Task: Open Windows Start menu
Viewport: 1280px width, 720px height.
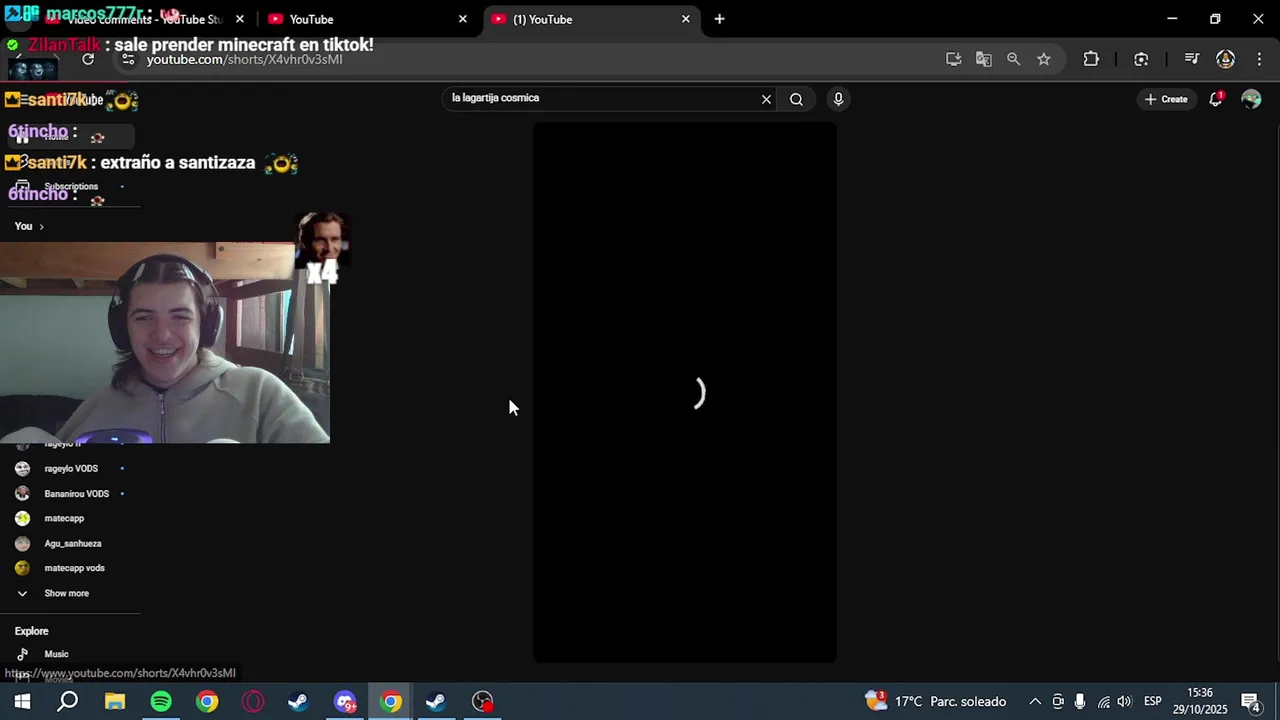Action: tap(22, 701)
